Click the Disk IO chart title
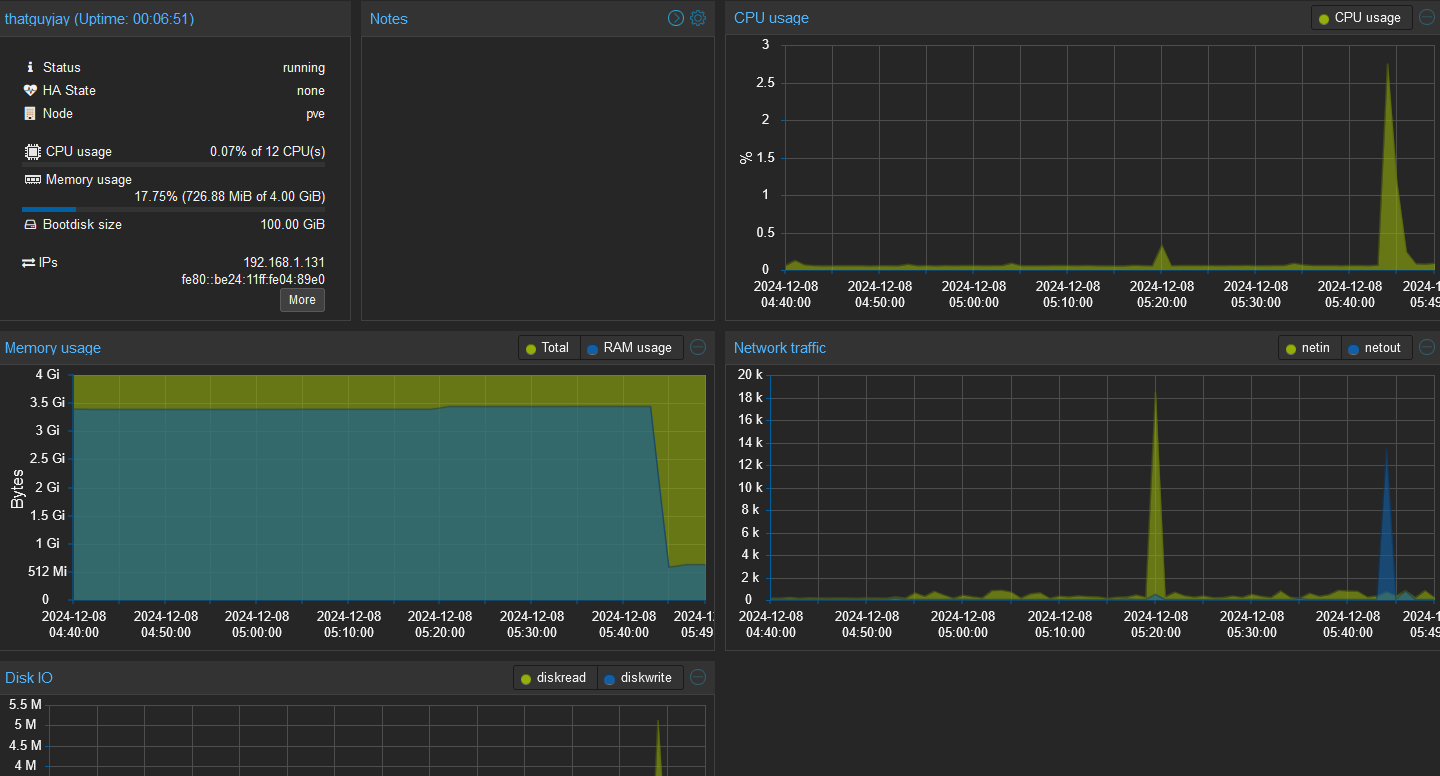This screenshot has height=776, width=1440. tap(29, 677)
